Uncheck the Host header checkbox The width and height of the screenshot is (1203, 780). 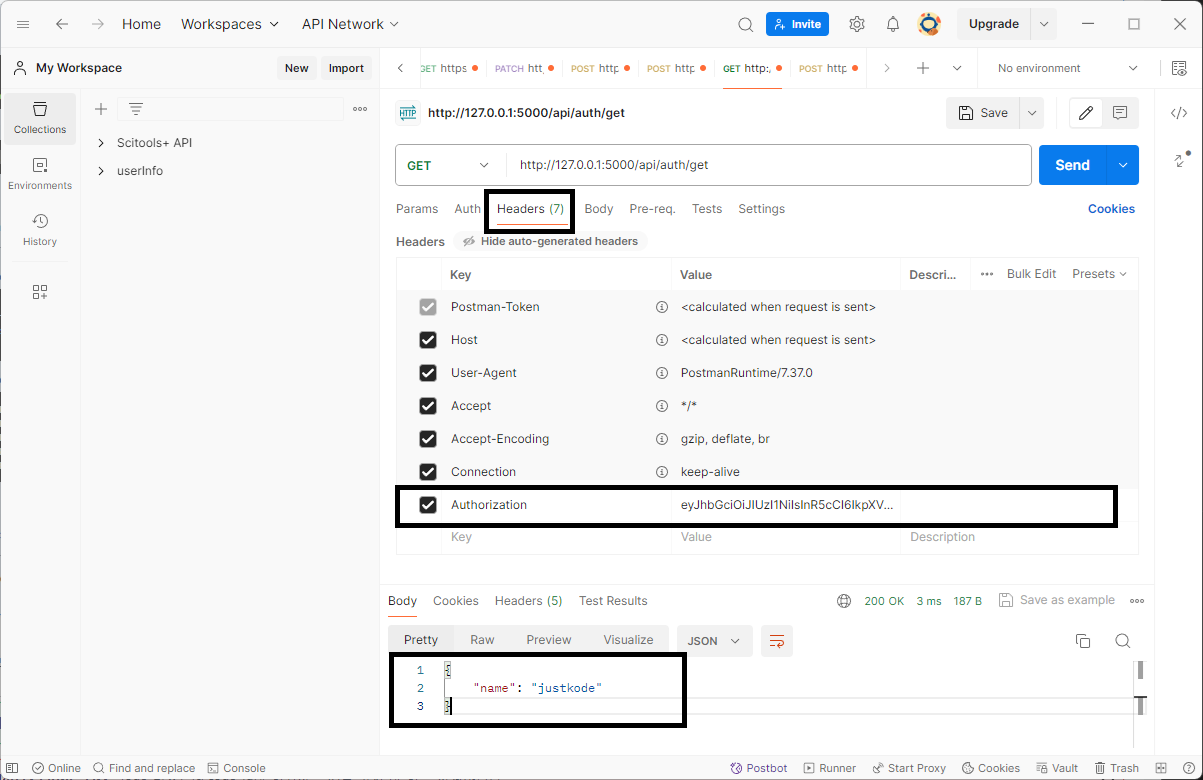[428, 340]
